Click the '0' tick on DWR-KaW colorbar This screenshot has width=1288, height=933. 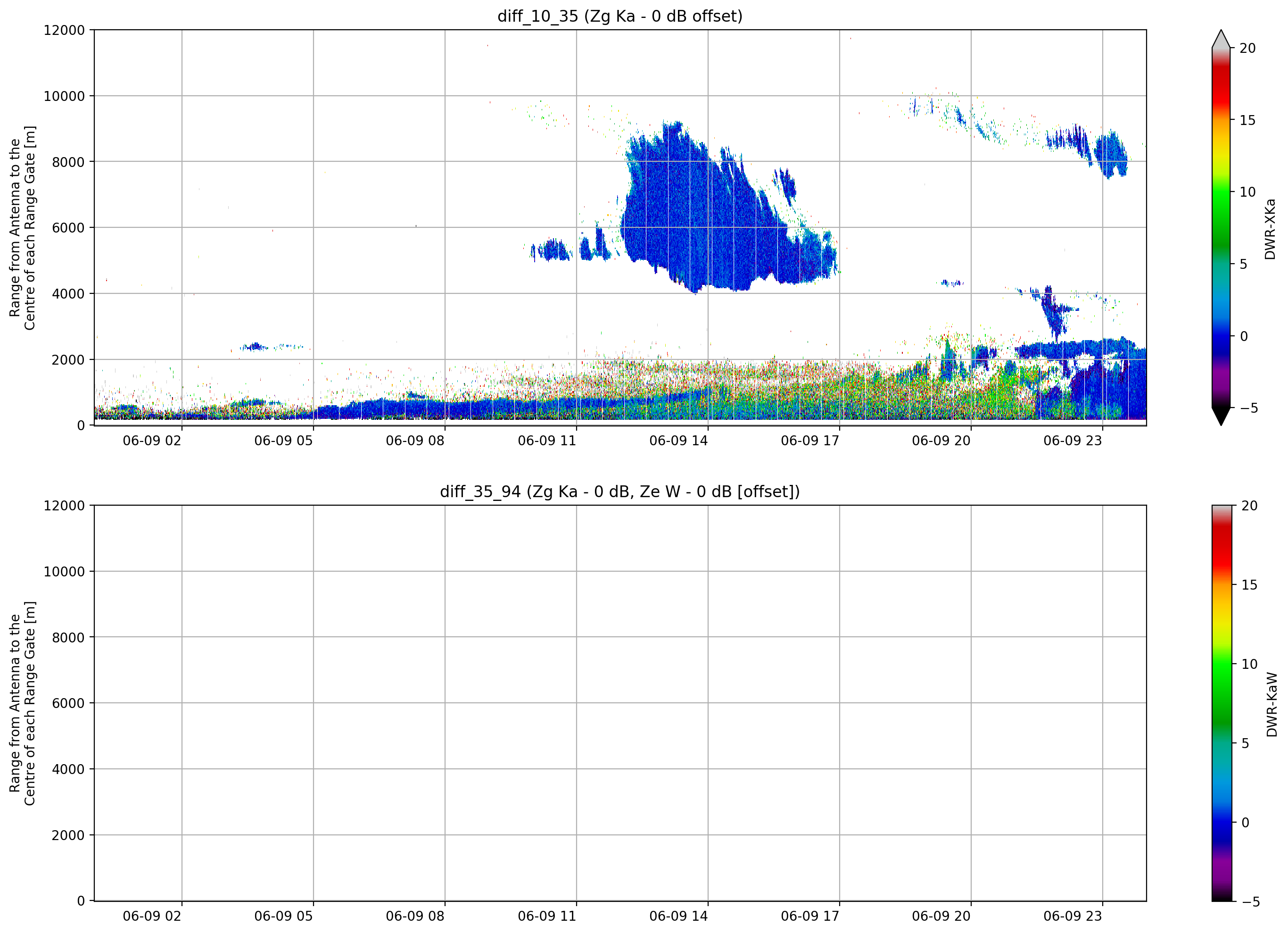[1246, 822]
